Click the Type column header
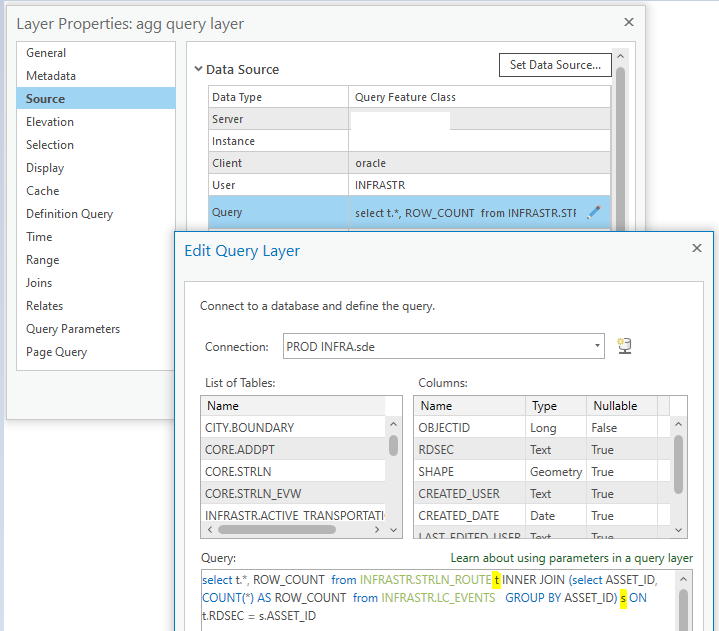 (x=556, y=406)
